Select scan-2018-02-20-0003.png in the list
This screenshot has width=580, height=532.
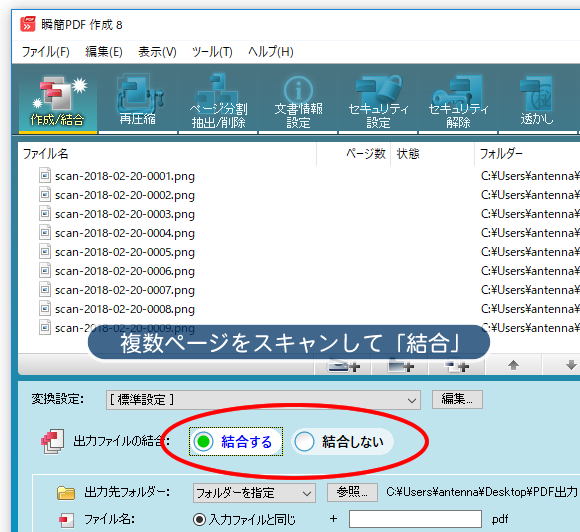[x=125, y=214]
